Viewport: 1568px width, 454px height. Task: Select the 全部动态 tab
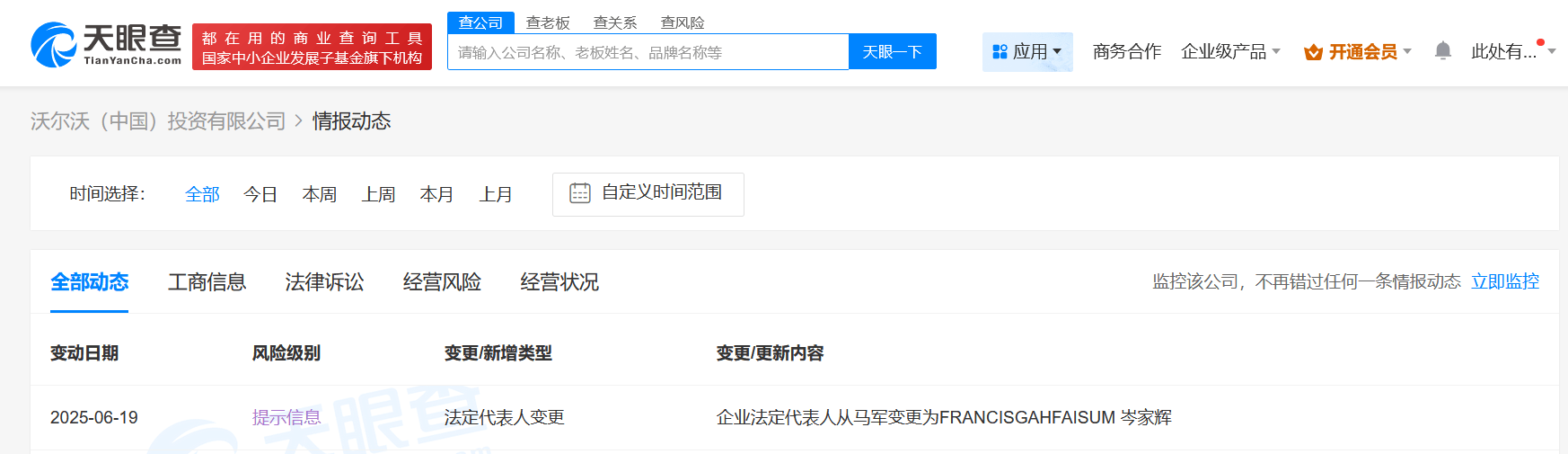[90, 282]
